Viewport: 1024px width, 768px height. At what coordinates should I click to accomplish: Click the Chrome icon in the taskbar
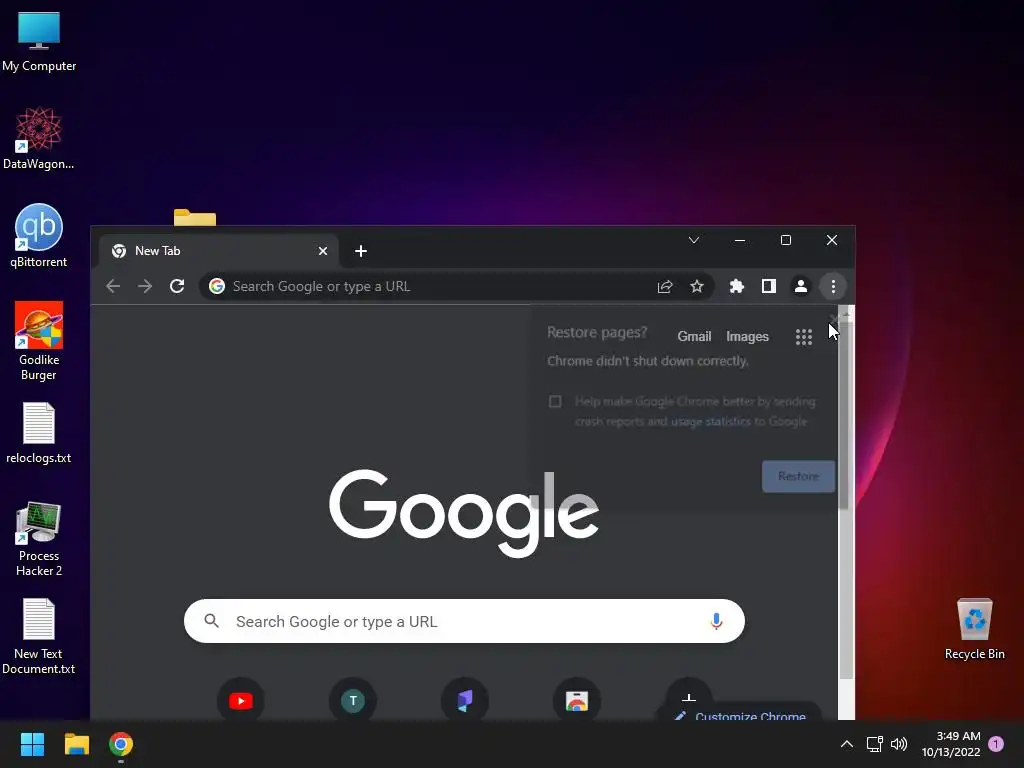[121, 744]
